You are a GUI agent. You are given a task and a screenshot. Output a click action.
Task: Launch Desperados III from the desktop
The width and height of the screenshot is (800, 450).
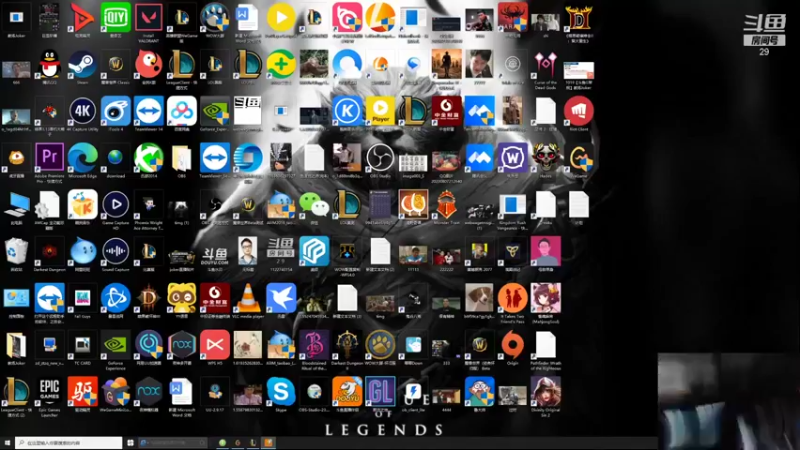tap(446, 64)
